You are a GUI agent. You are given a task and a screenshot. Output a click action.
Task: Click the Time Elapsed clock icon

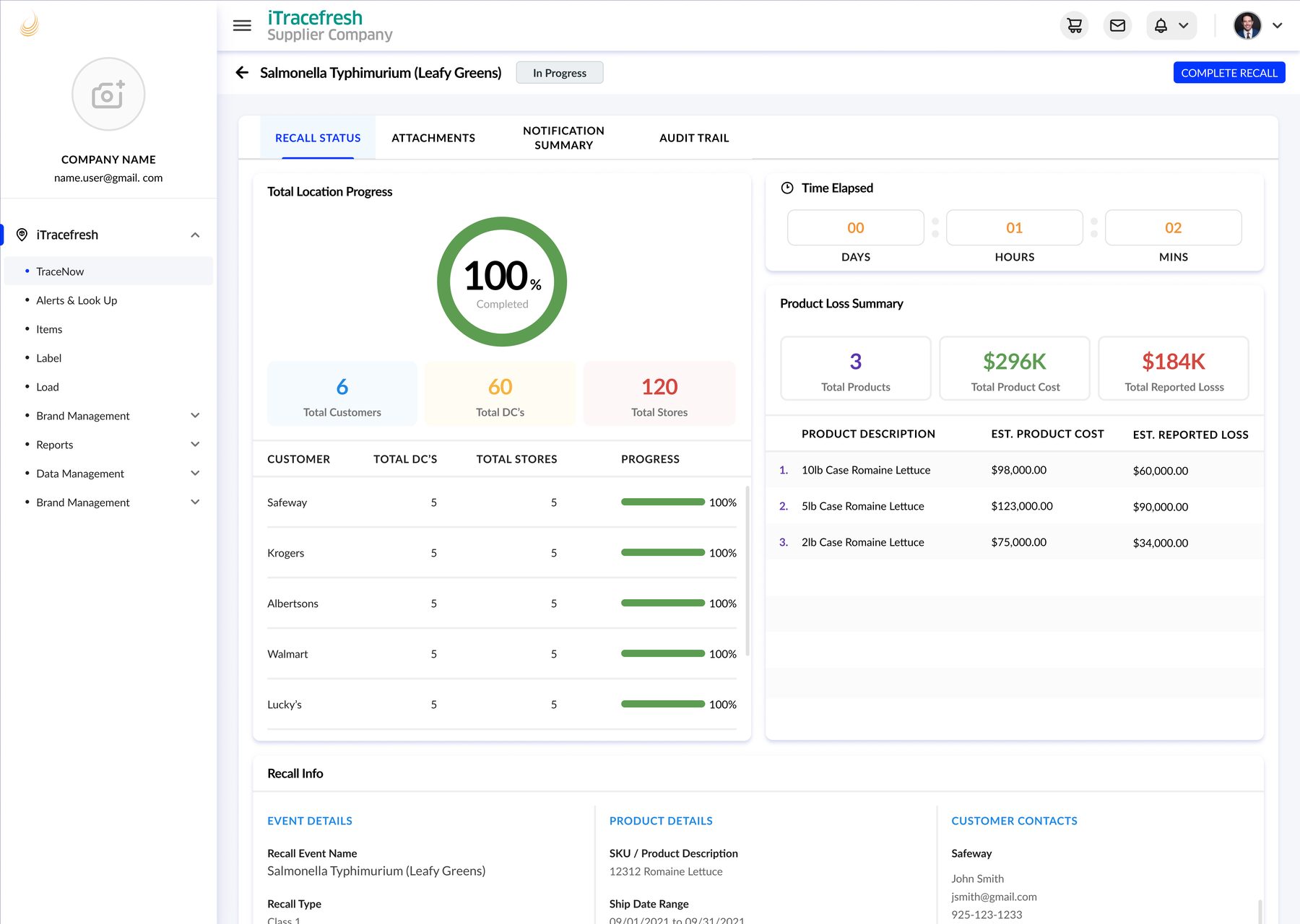pos(787,188)
